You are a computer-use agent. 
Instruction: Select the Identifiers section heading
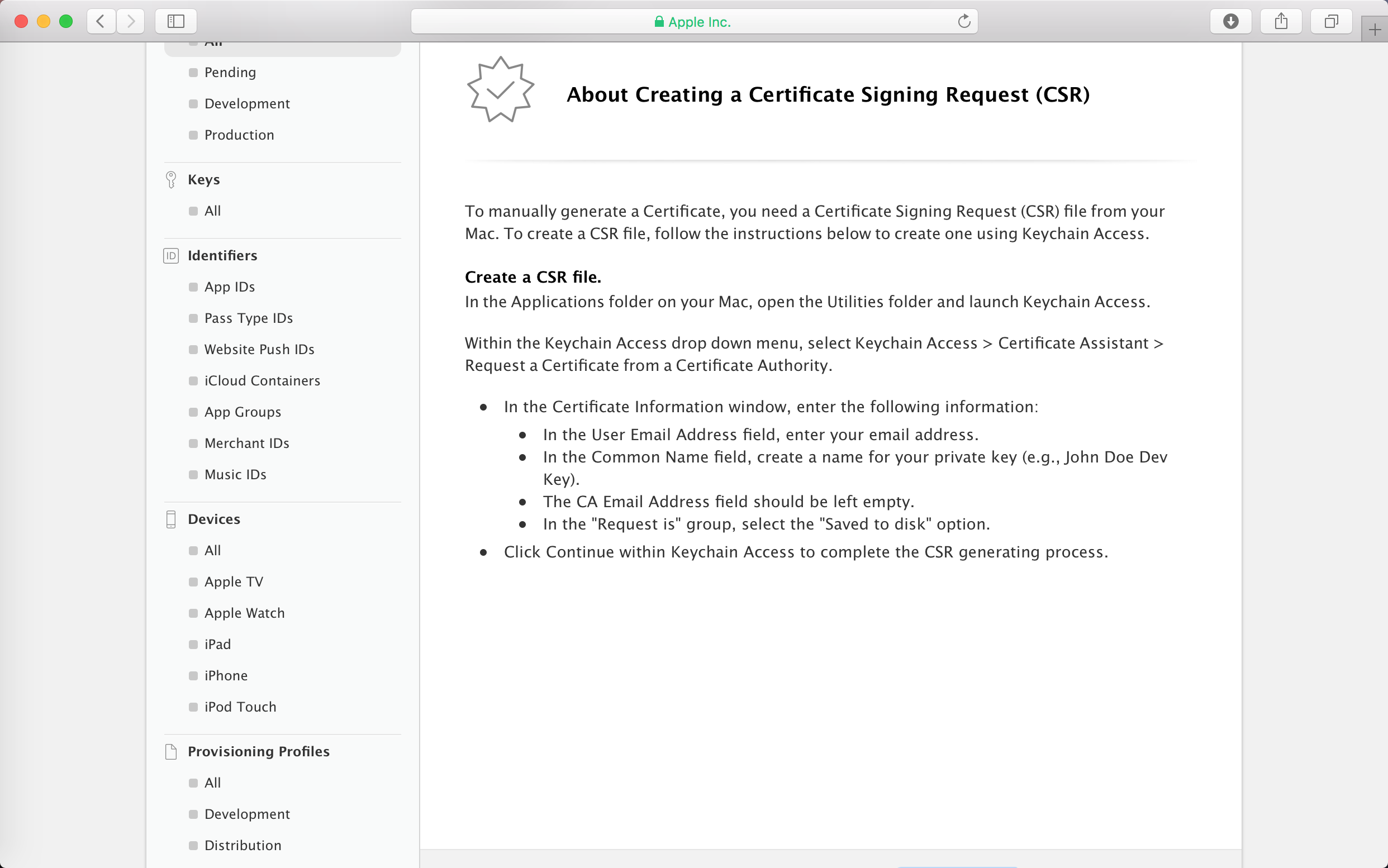pos(222,255)
